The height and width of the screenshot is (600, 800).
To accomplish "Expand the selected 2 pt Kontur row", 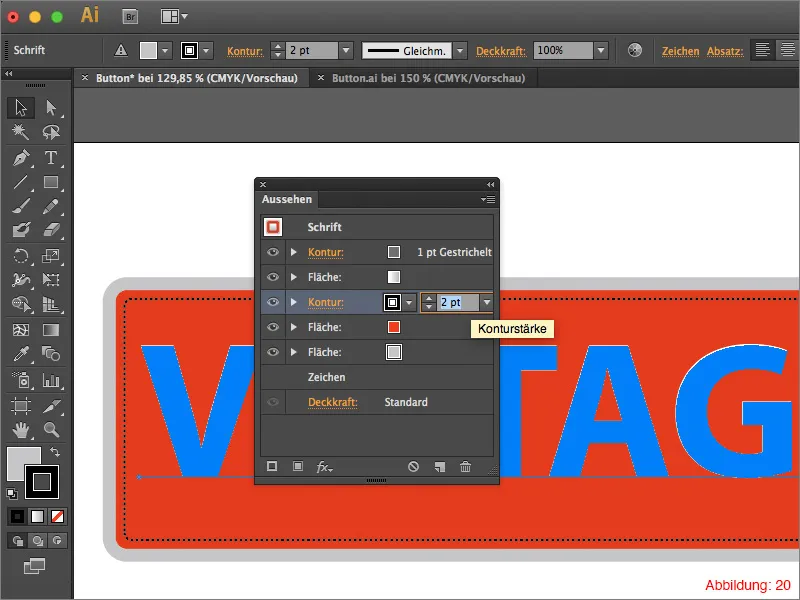I will [x=293, y=302].
